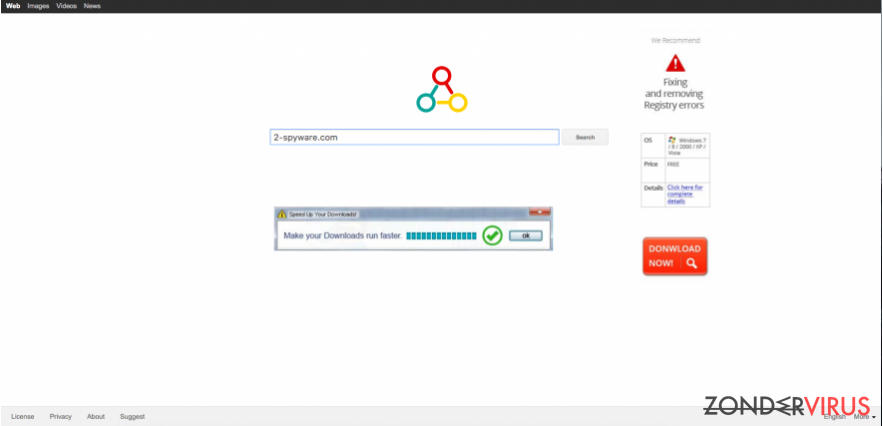883x426 pixels.
Task: Open the Fixing and removing Registry errors ad
Action: (674, 94)
